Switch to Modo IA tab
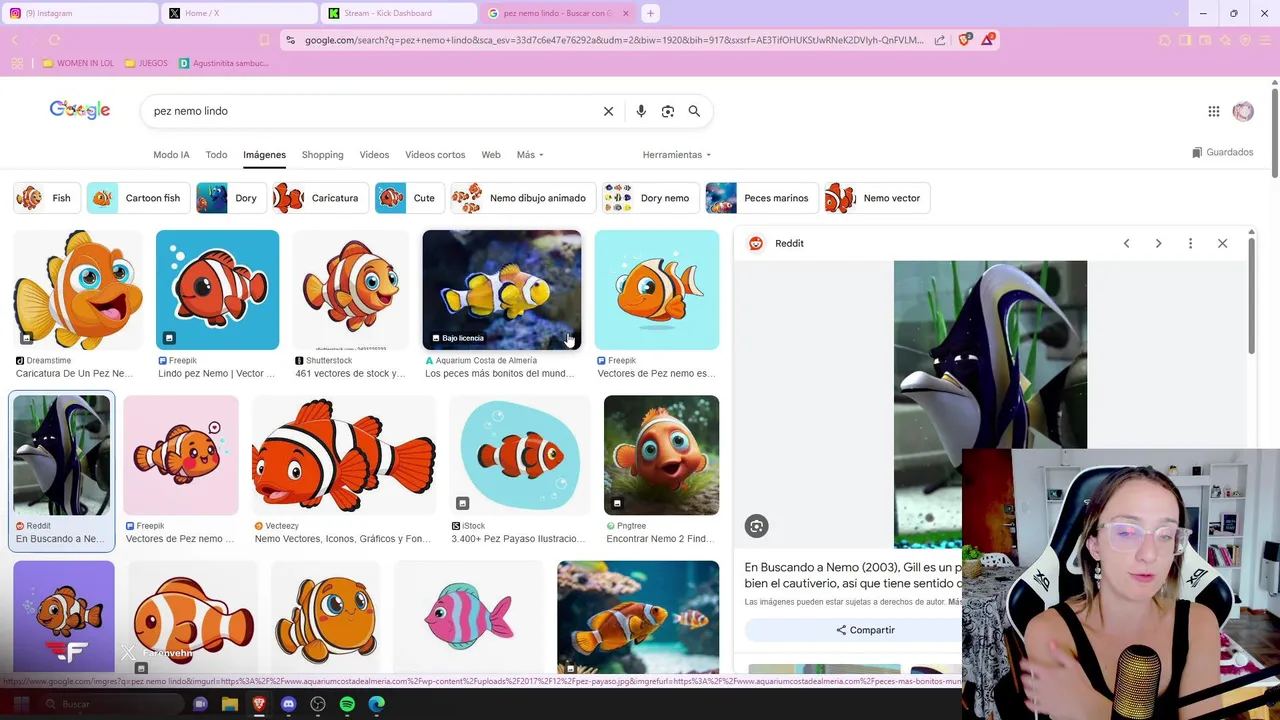1280x720 pixels. 171,155
